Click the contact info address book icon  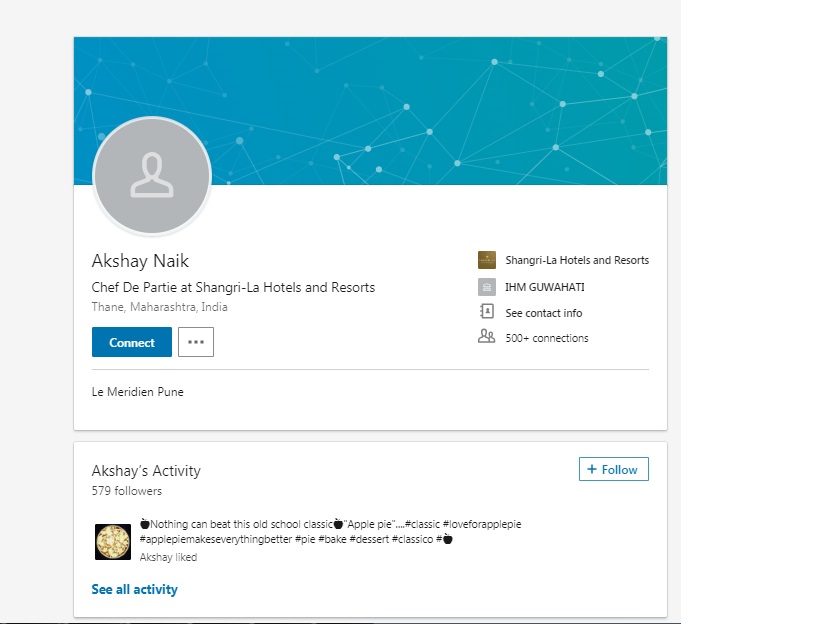(487, 312)
